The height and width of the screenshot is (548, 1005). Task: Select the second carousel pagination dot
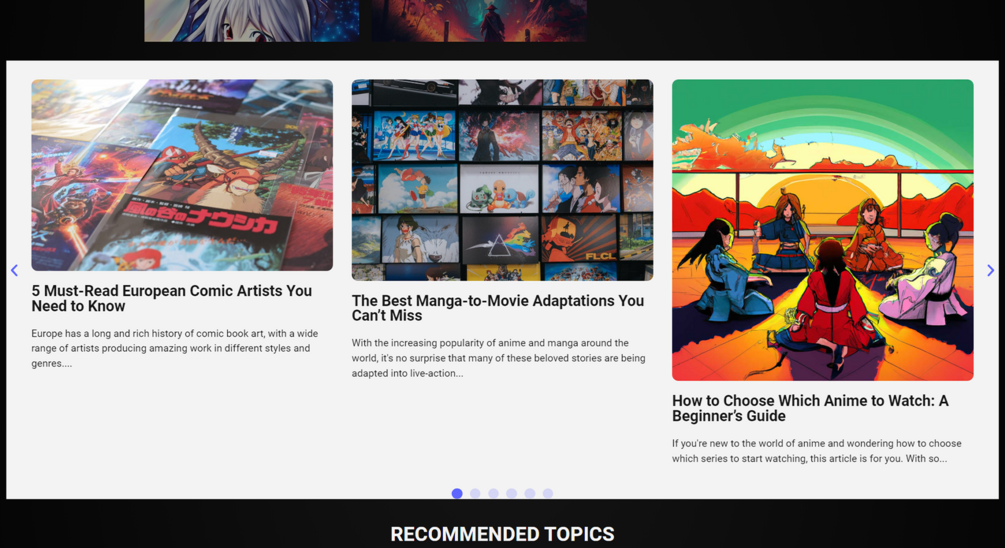point(475,493)
